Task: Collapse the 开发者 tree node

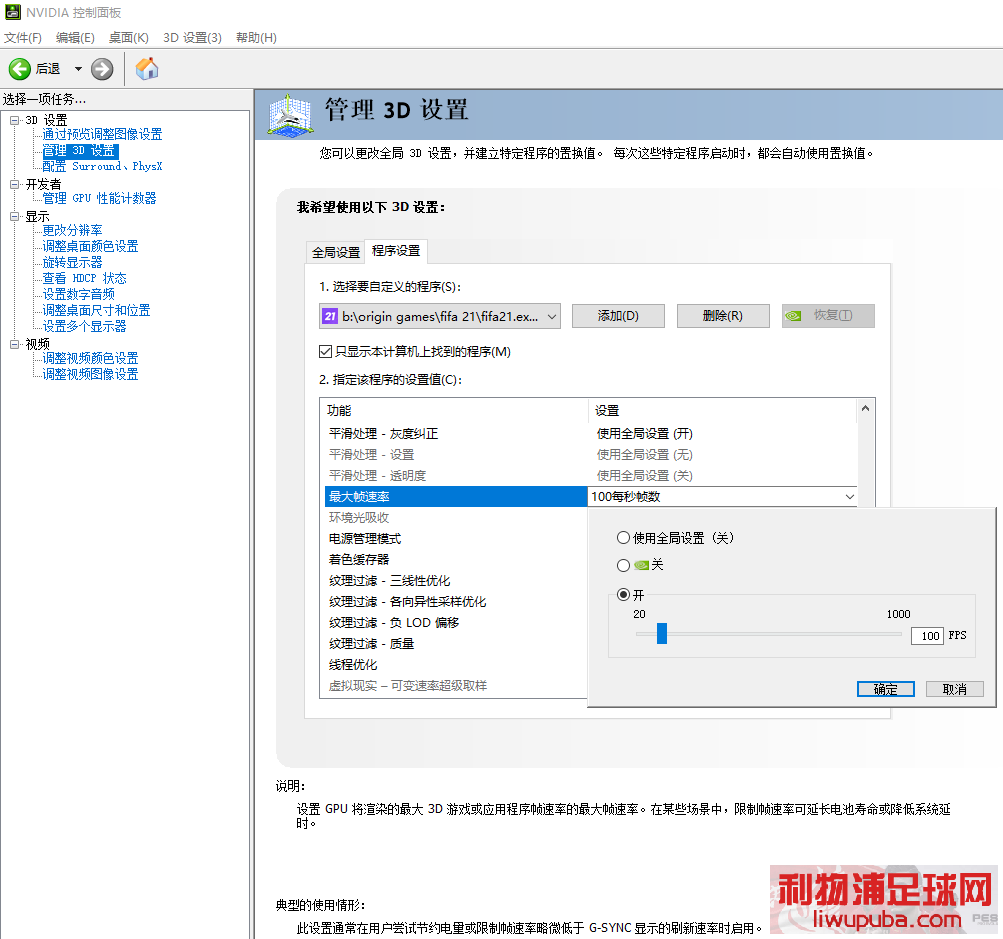Action: click(x=15, y=184)
